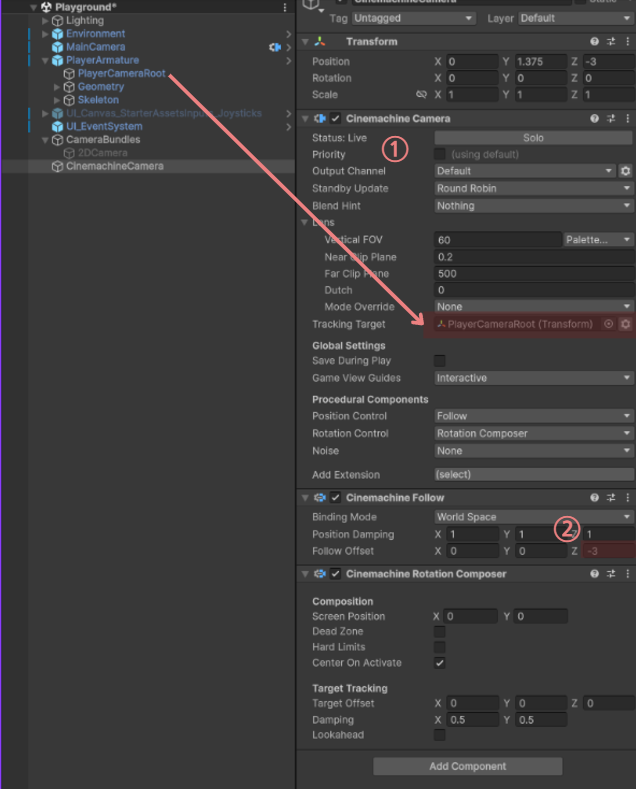Image resolution: width=636 pixels, height=789 pixels.
Task: Open Binding Mode World Space dropdown
Action: point(534,517)
